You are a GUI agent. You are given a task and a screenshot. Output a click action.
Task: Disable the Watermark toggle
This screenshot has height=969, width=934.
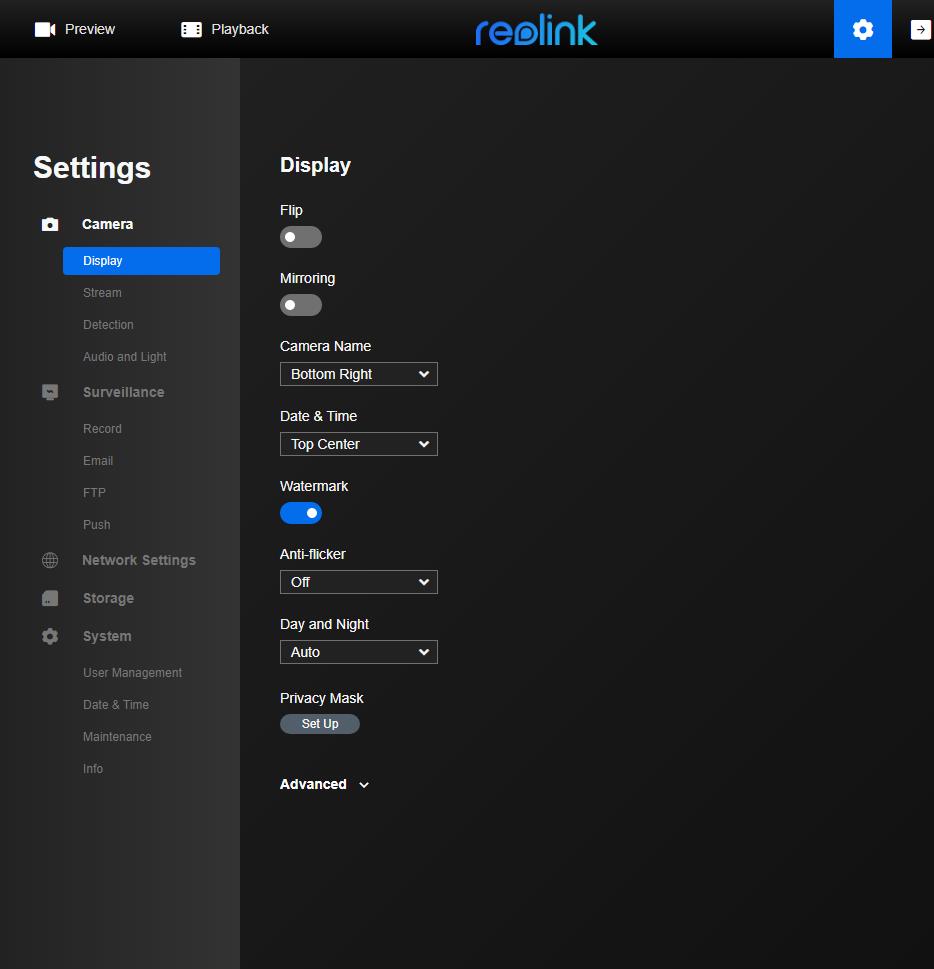click(301, 513)
